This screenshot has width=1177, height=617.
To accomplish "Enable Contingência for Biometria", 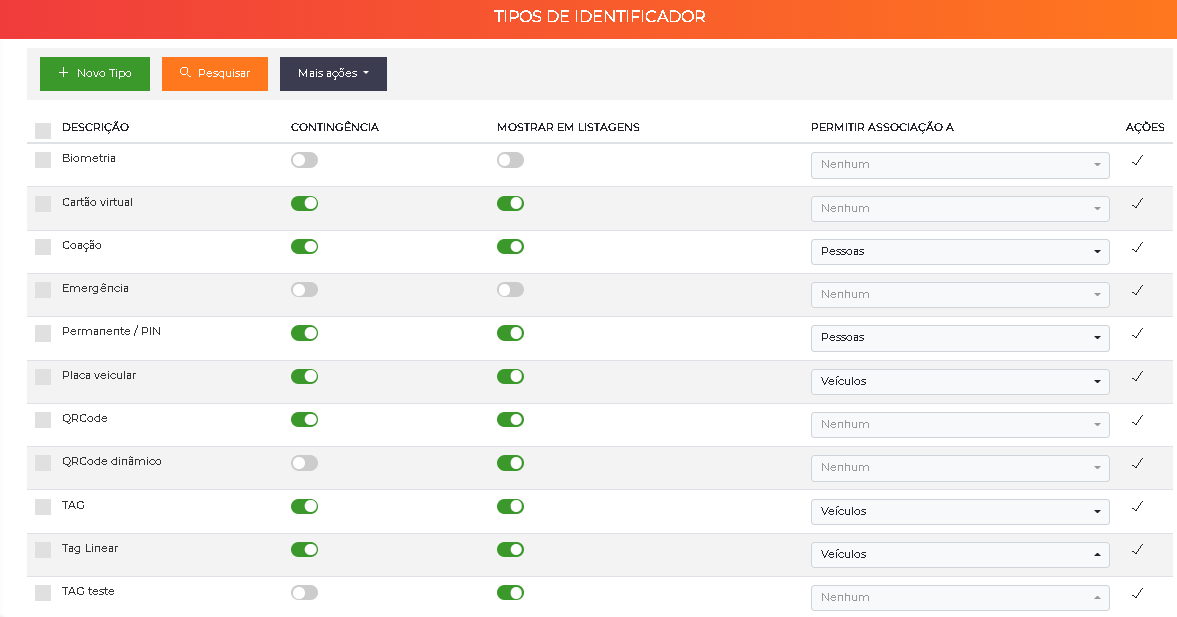I will click(304, 160).
